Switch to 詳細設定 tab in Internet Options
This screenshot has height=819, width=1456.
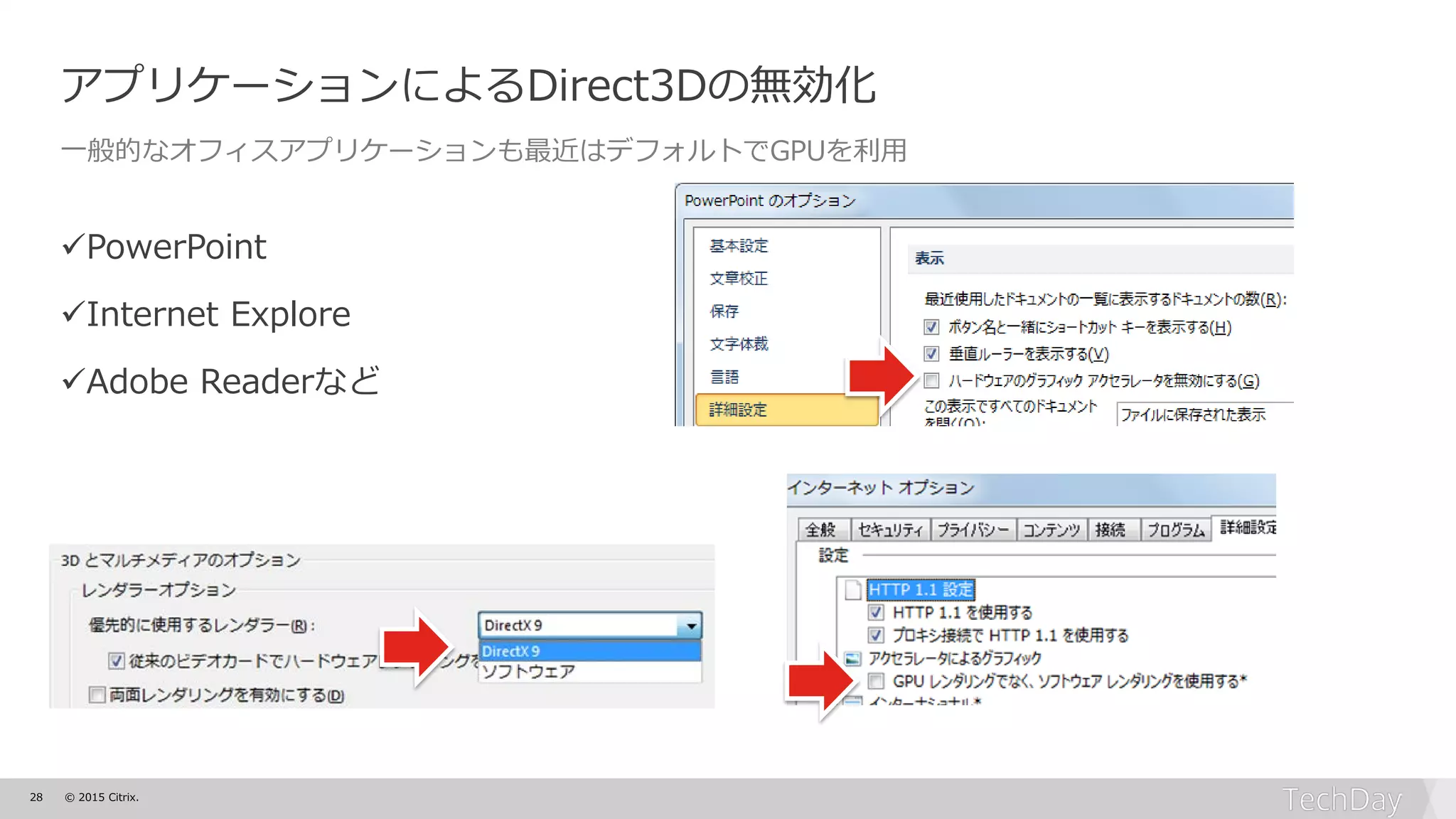click(x=1246, y=528)
